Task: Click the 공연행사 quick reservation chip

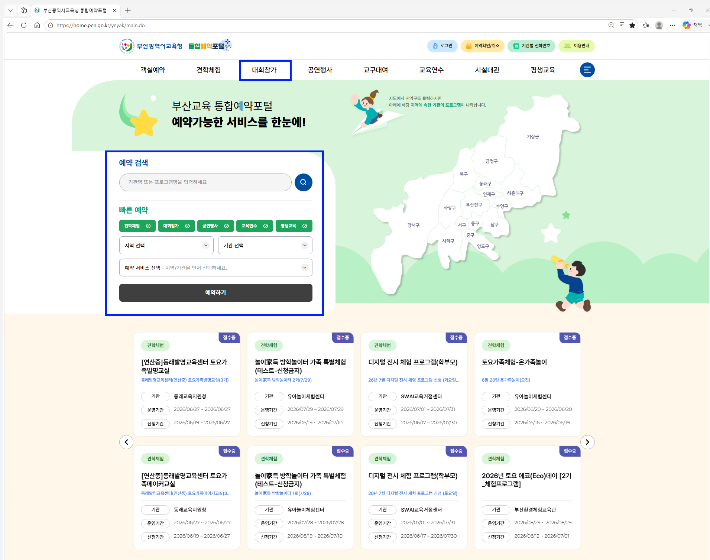Action: 216,226
